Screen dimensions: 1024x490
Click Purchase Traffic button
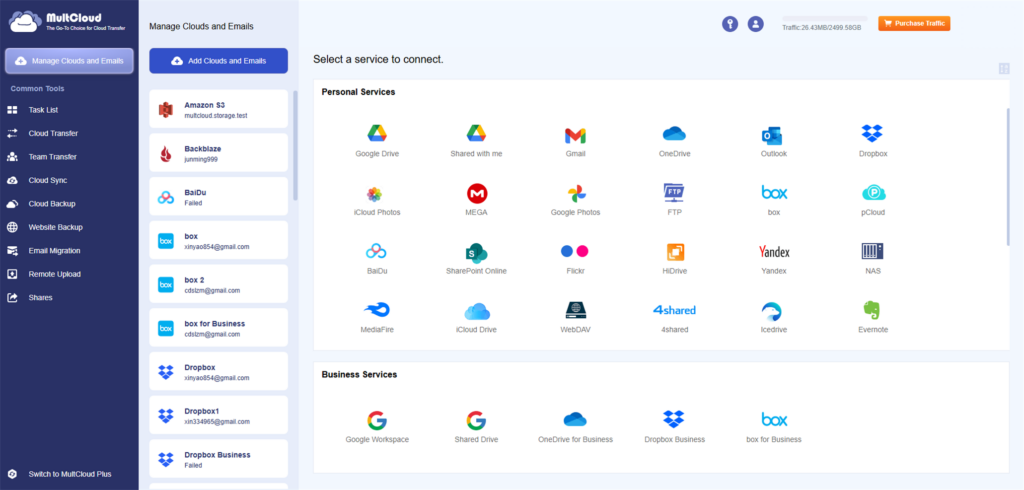pos(914,24)
